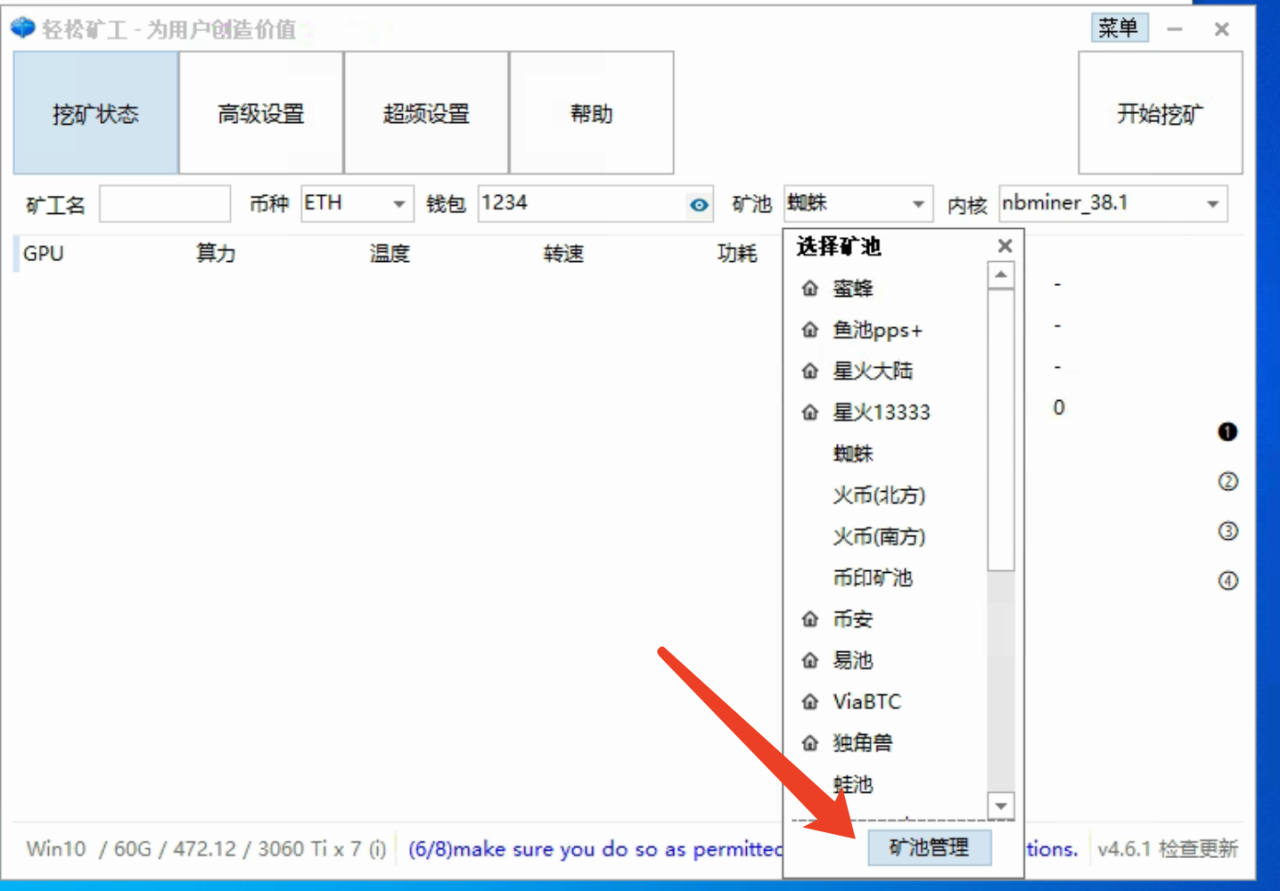Click the 算力 column header
This screenshot has height=891, width=1280.
click(x=216, y=254)
